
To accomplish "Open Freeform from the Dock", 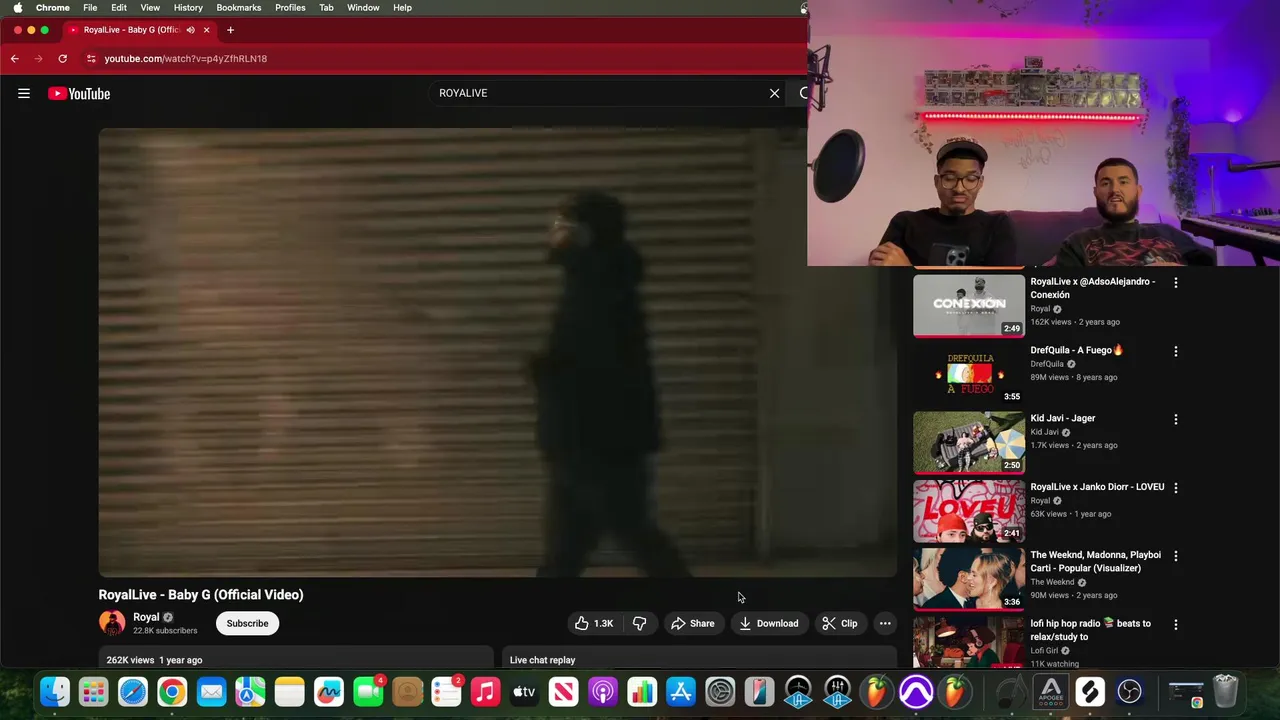I will click(x=329, y=691).
